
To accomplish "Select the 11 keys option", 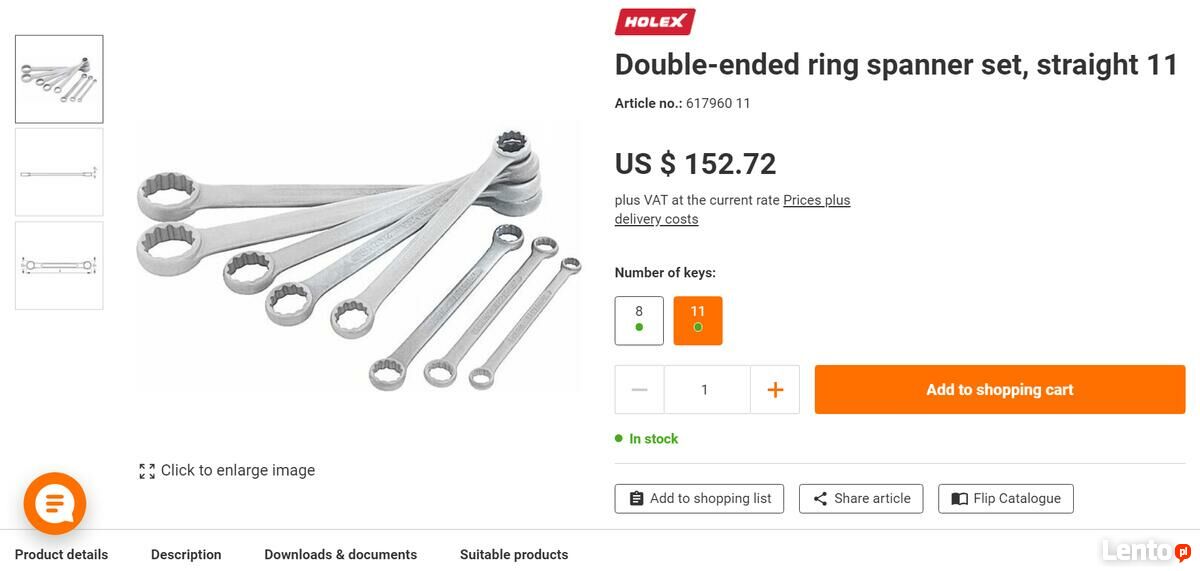I will click(x=698, y=320).
